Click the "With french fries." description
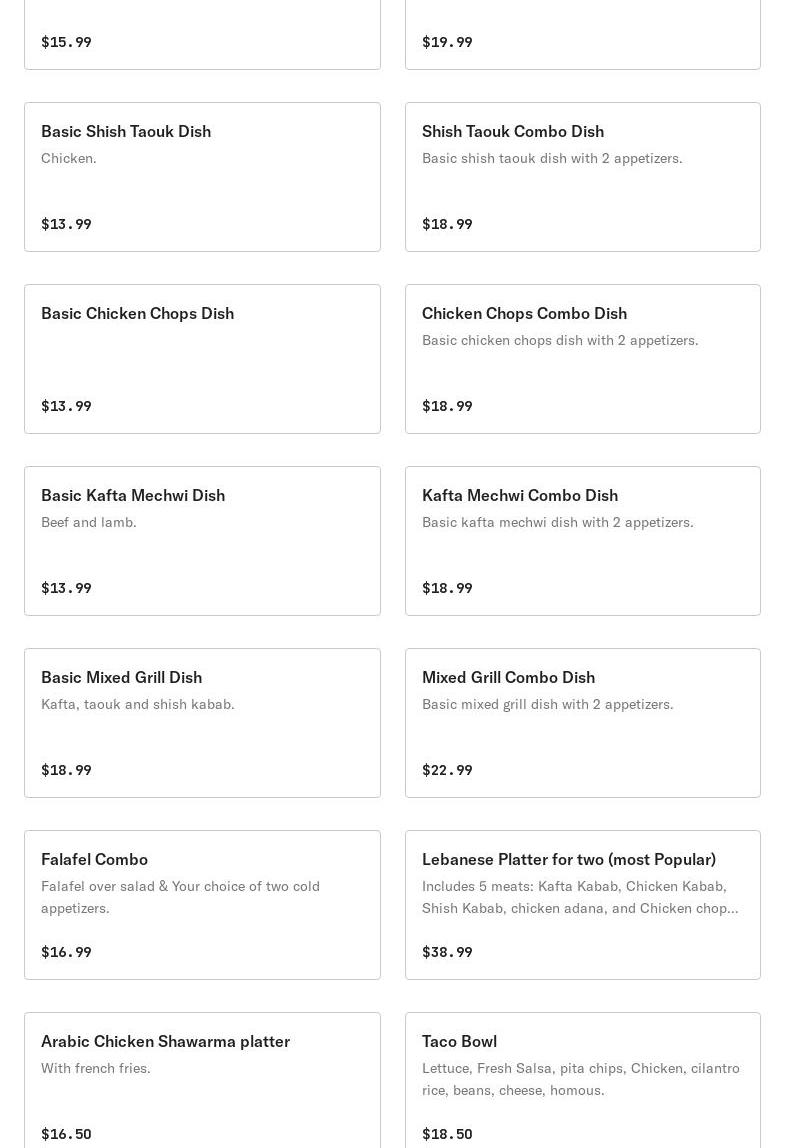The height and width of the screenshot is (1148, 785). pos(96,1068)
